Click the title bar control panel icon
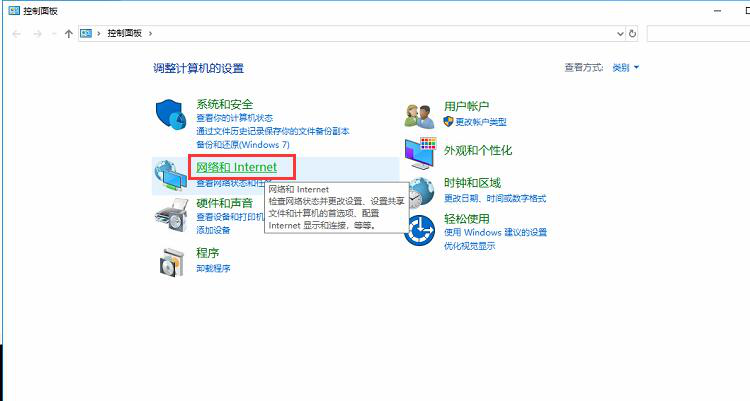 pyautogui.click(x=14, y=11)
